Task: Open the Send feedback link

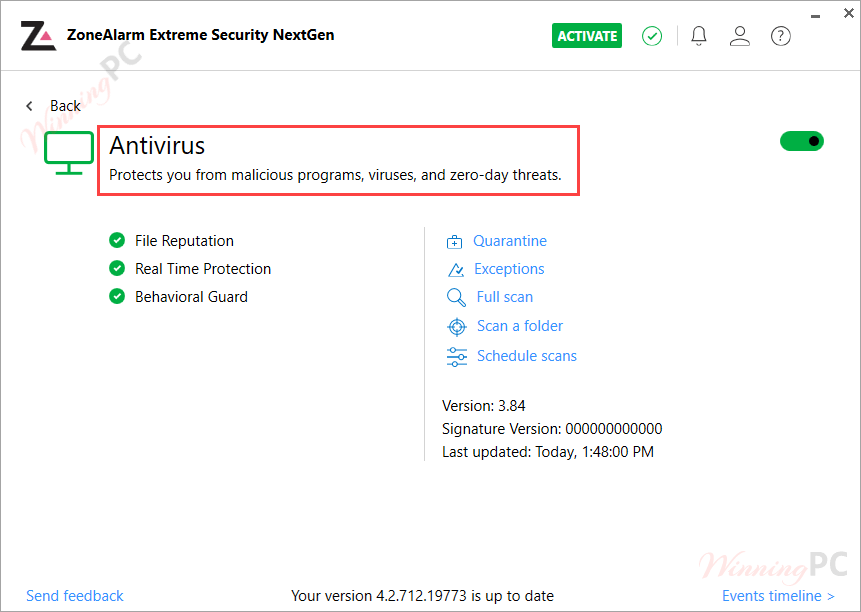Action: [75, 596]
